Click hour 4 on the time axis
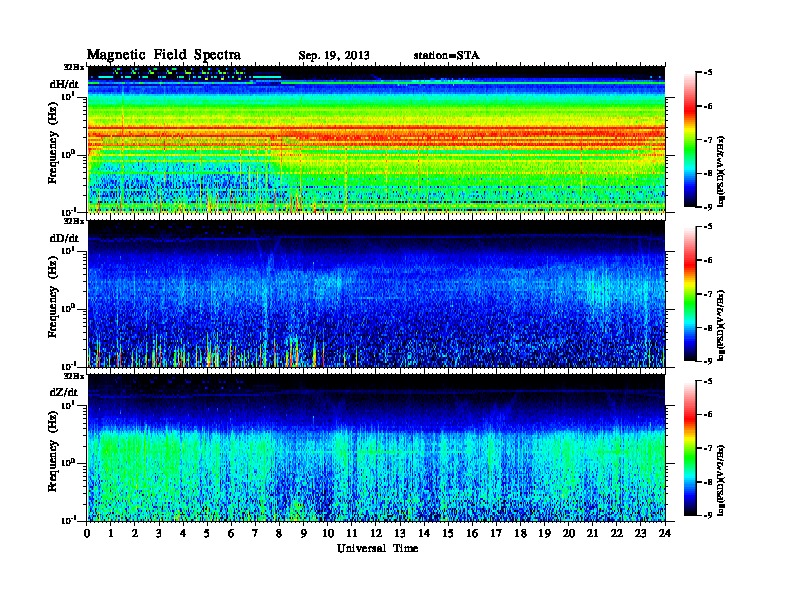792x612 pixels. click(183, 534)
